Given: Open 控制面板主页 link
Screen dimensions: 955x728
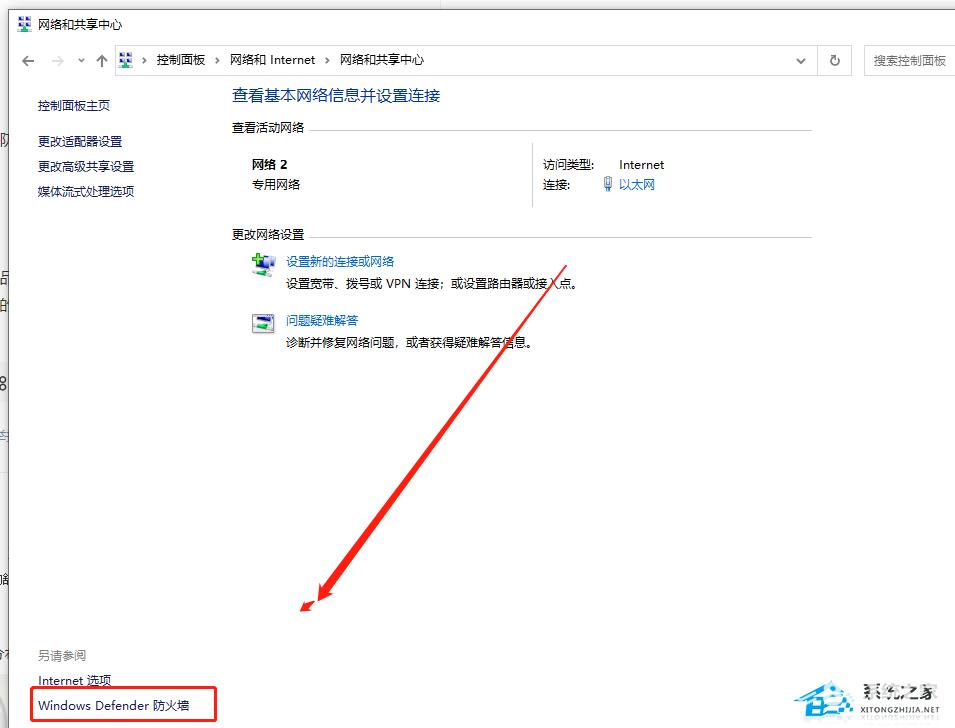Looking at the screenshot, I should point(74,105).
